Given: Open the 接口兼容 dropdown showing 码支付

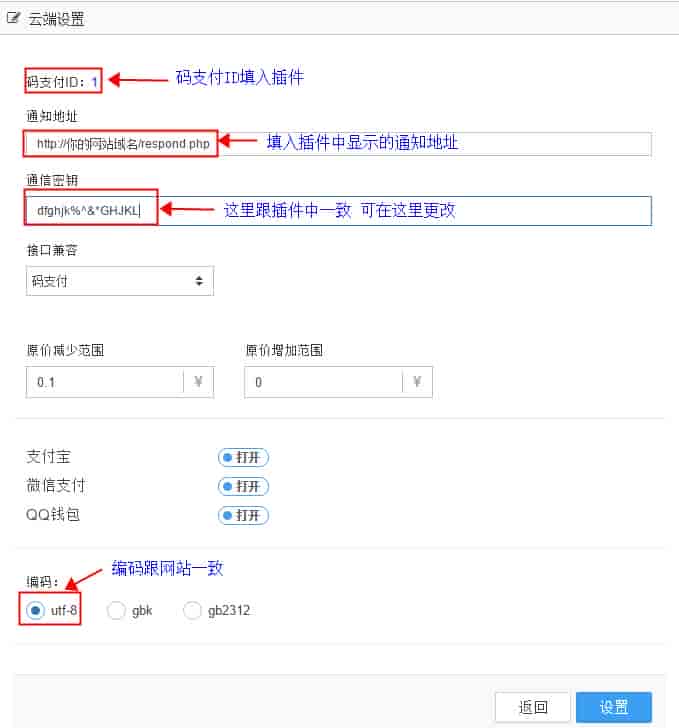Looking at the screenshot, I should click(x=120, y=281).
